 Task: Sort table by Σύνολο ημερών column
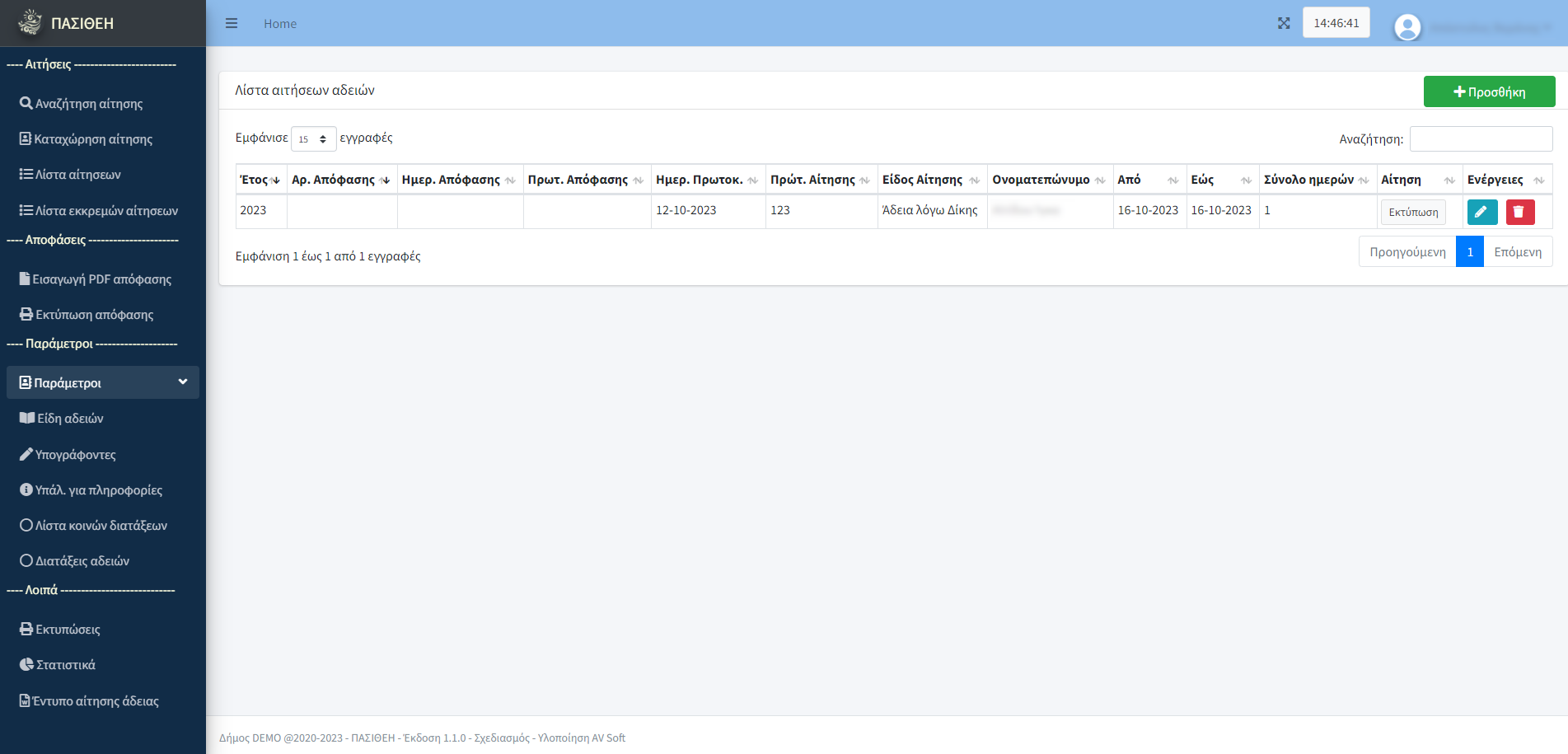pos(1318,180)
